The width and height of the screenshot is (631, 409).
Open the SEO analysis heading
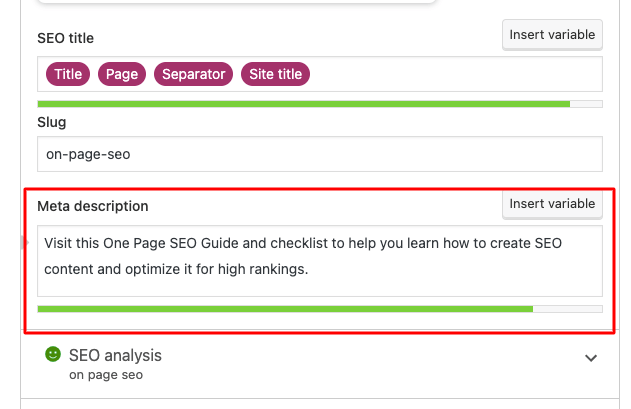coord(115,355)
